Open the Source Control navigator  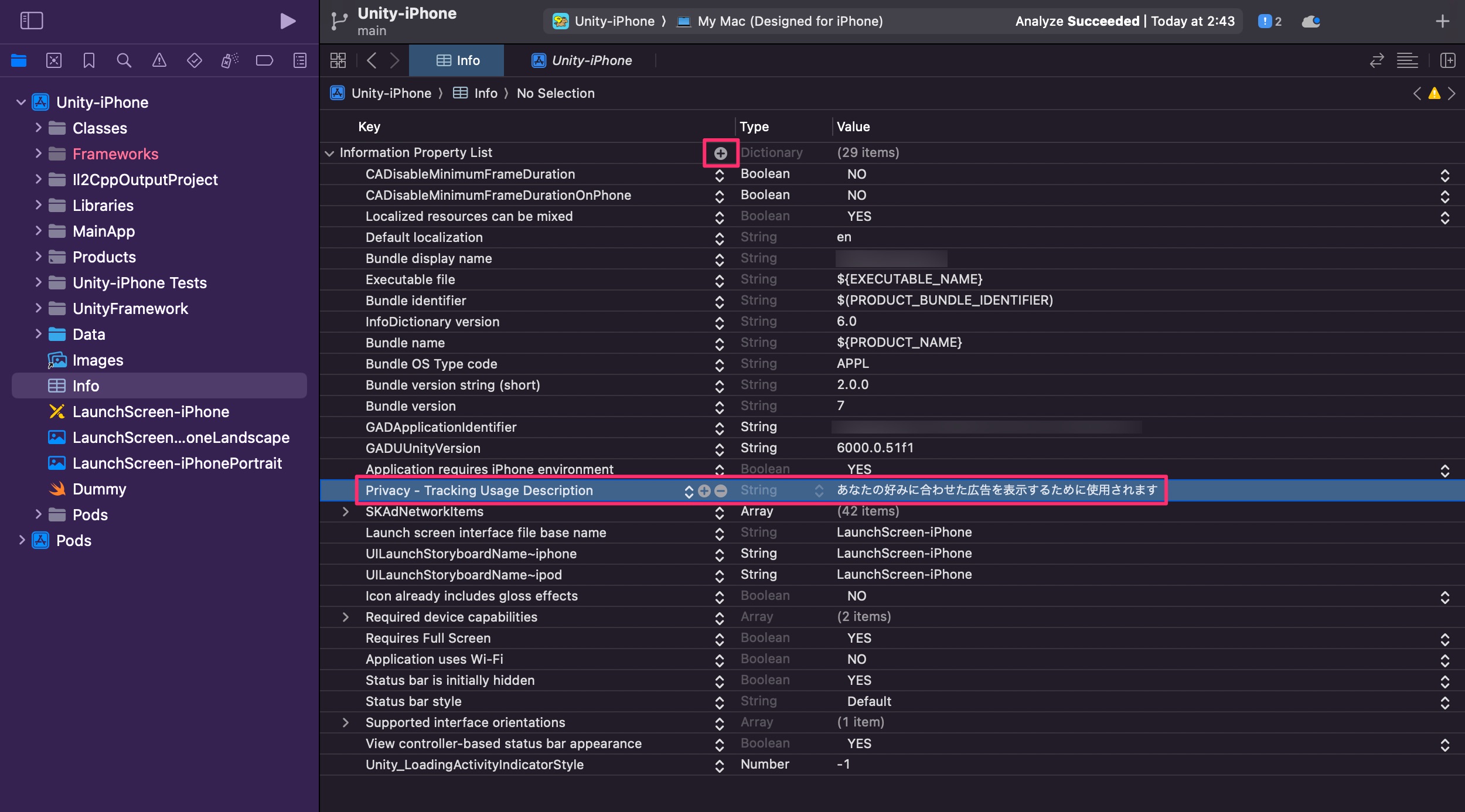(54, 60)
